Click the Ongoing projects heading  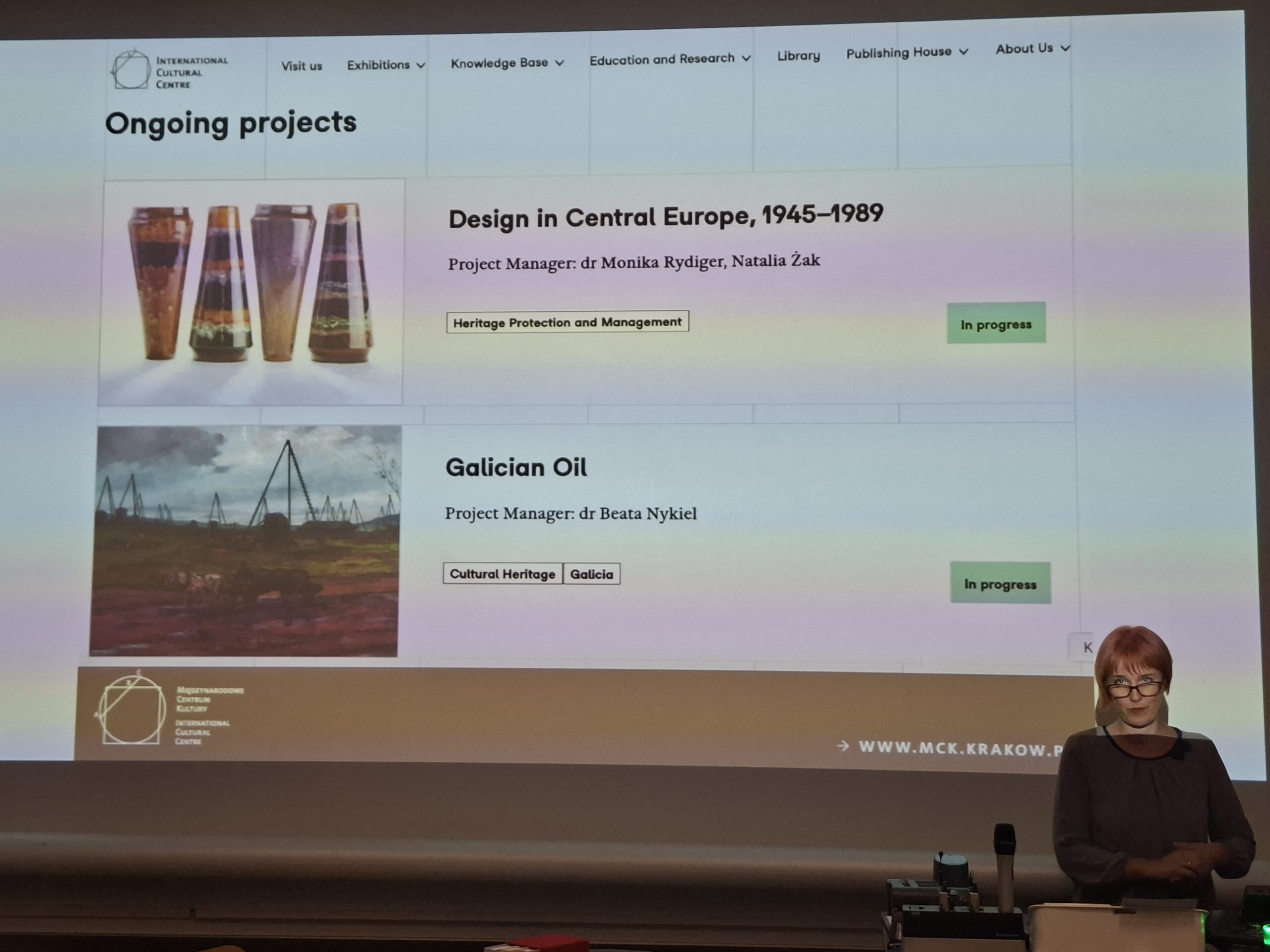(231, 123)
